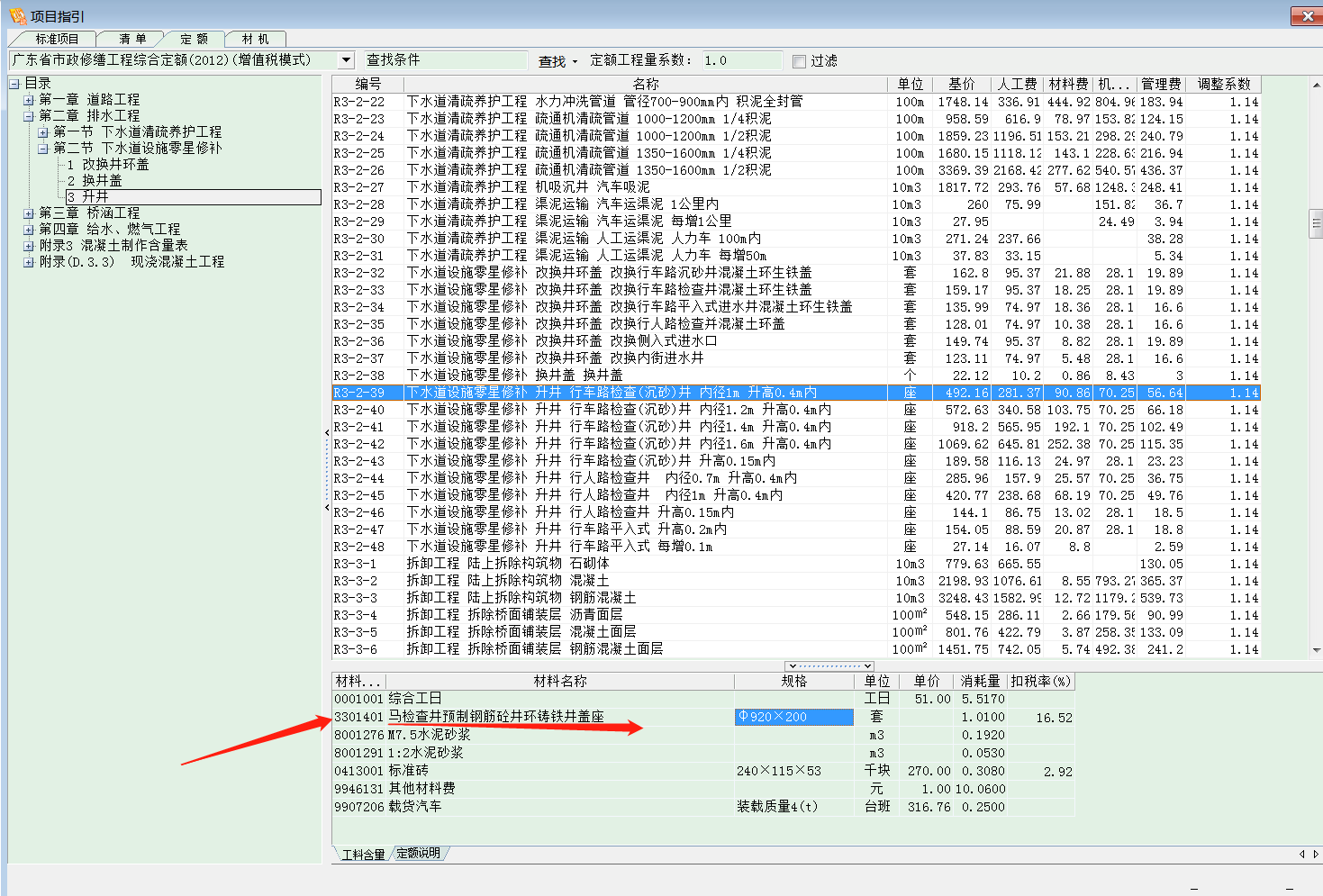Select quota row R3-2-48
Screen dimensions: 1323x896
[x=796, y=547]
